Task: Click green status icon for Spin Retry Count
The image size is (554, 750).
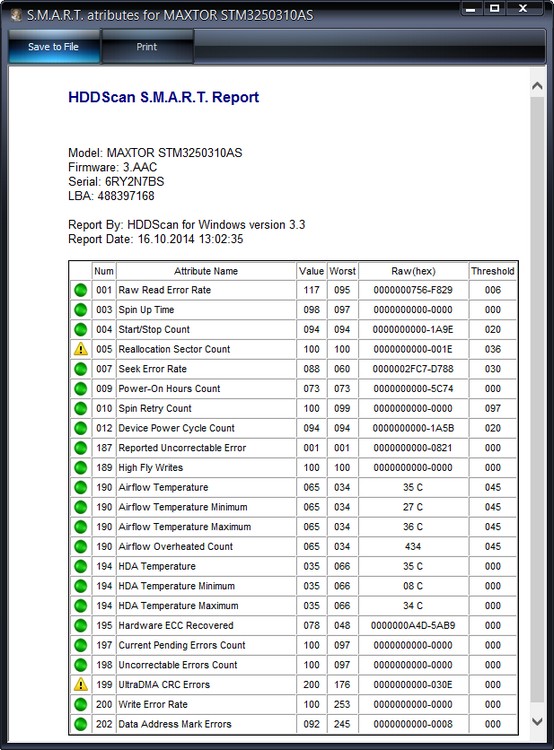Action: [x=80, y=408]
